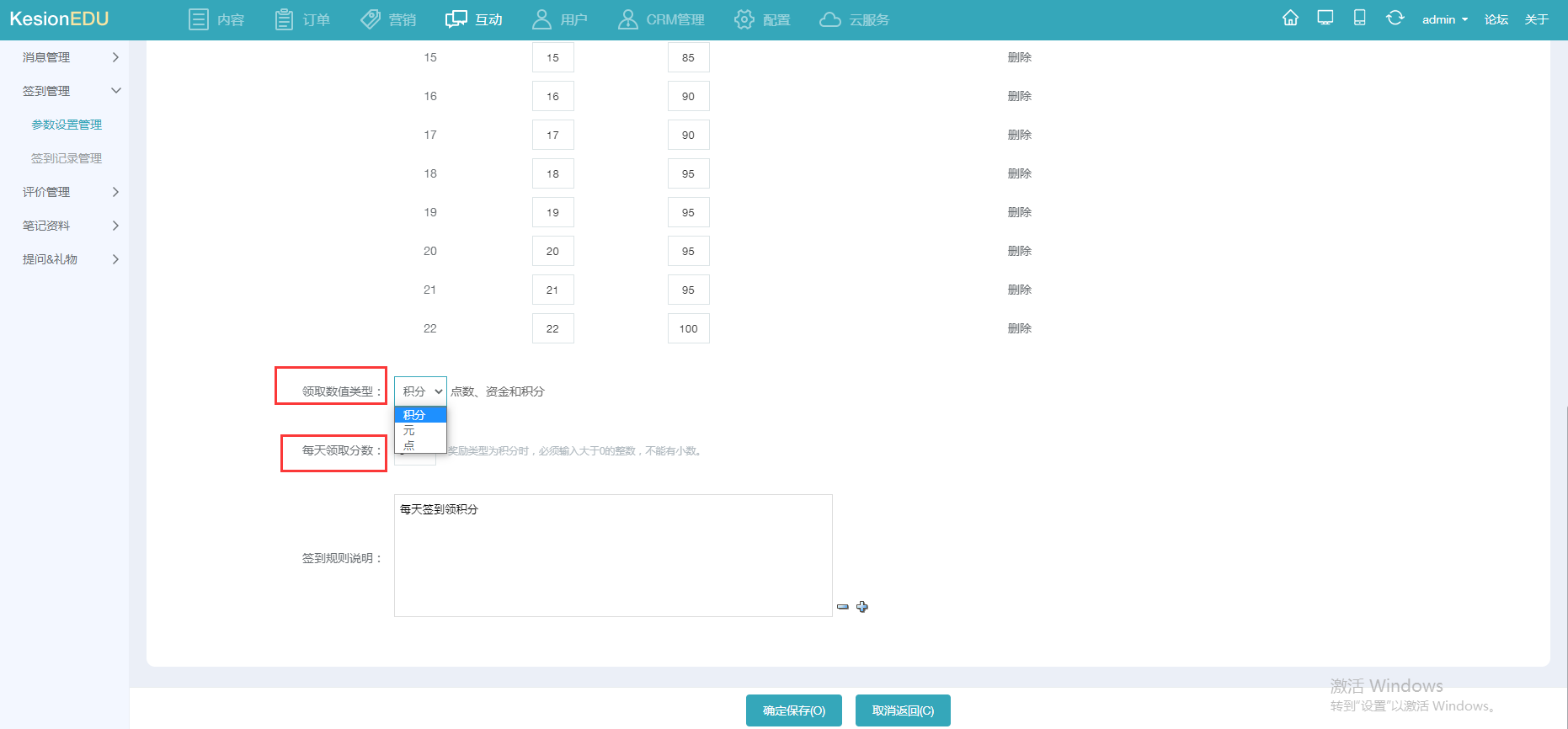
Task: Click the refresh arrows icon in the header
Action: coord(1395,19)
